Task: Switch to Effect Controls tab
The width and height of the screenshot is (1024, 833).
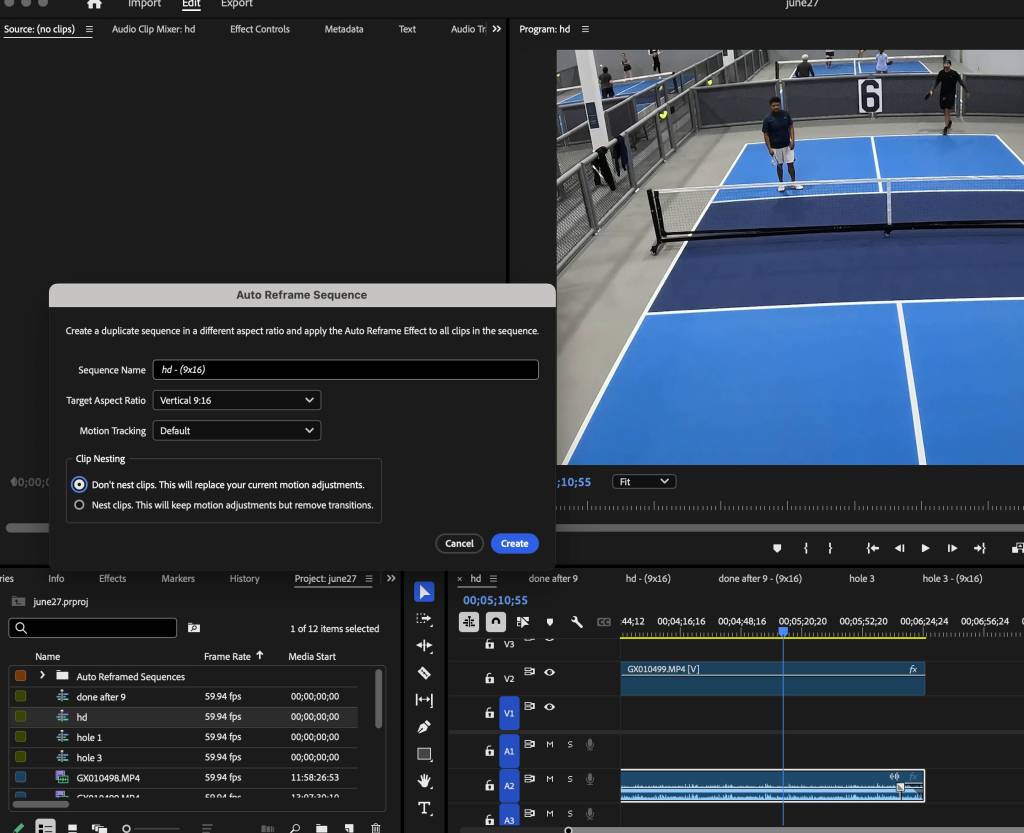Action: point(259,29)
